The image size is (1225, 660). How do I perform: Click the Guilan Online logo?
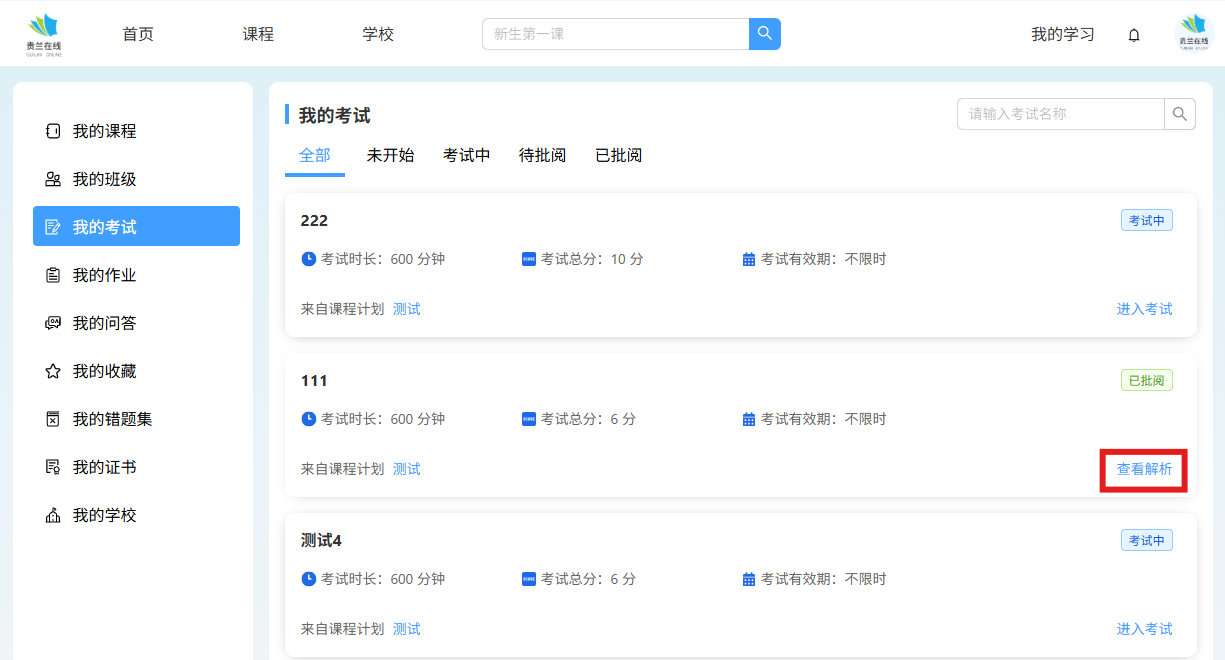pyautogui.click(x=44, y=34)
